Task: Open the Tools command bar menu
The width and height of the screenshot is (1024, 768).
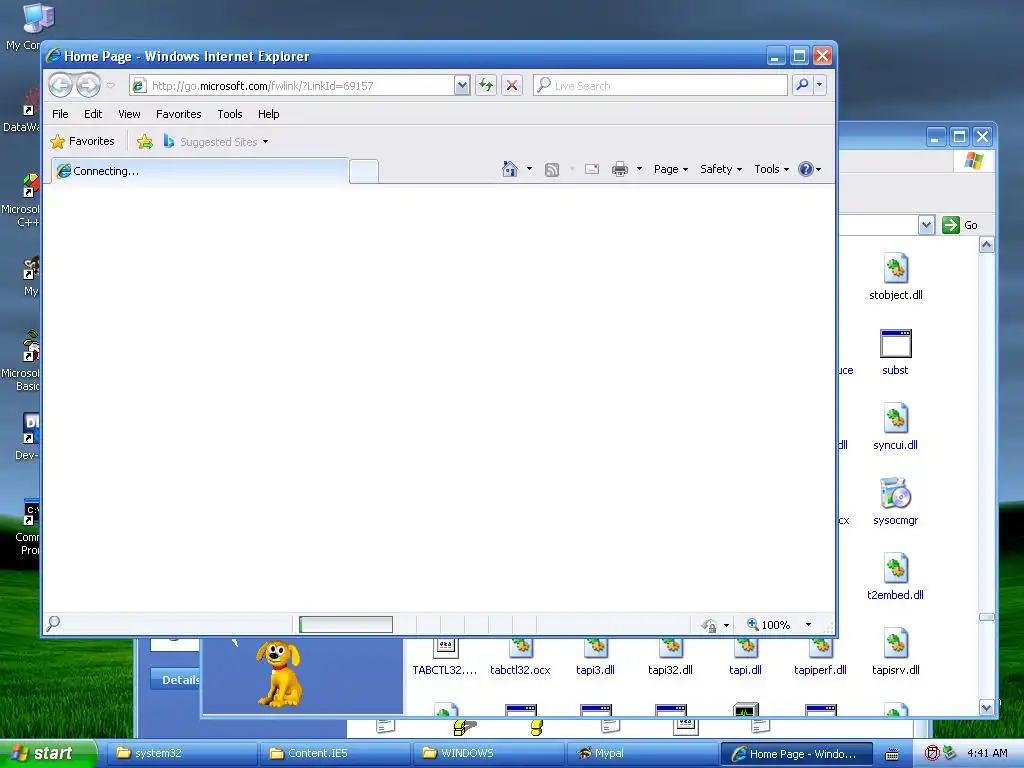Action: tap(771, 169)
